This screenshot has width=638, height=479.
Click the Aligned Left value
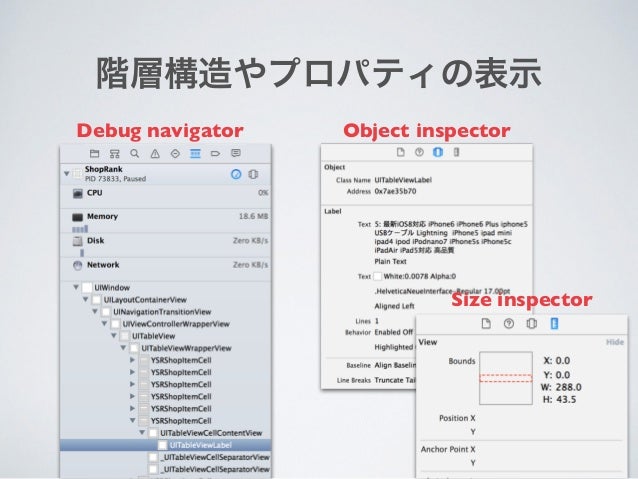394,306
